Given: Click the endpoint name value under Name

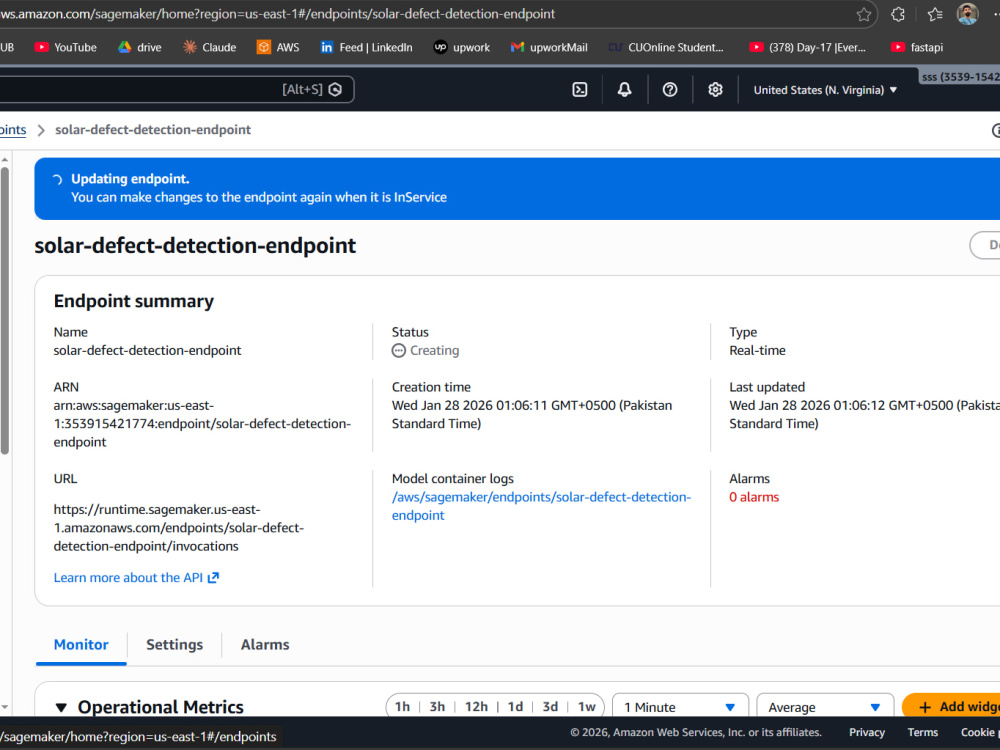Looking at the screenshot, I should [147, 351].
